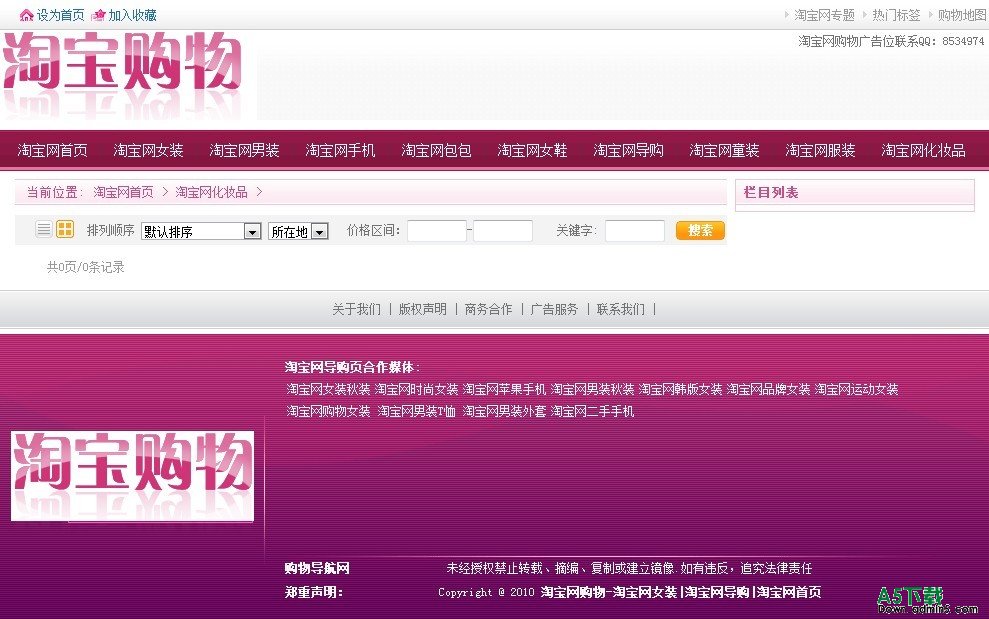Open 淘宝网运动女装 partner link
The height and width of the screenshot is (619, 989).
pos(856,389)
